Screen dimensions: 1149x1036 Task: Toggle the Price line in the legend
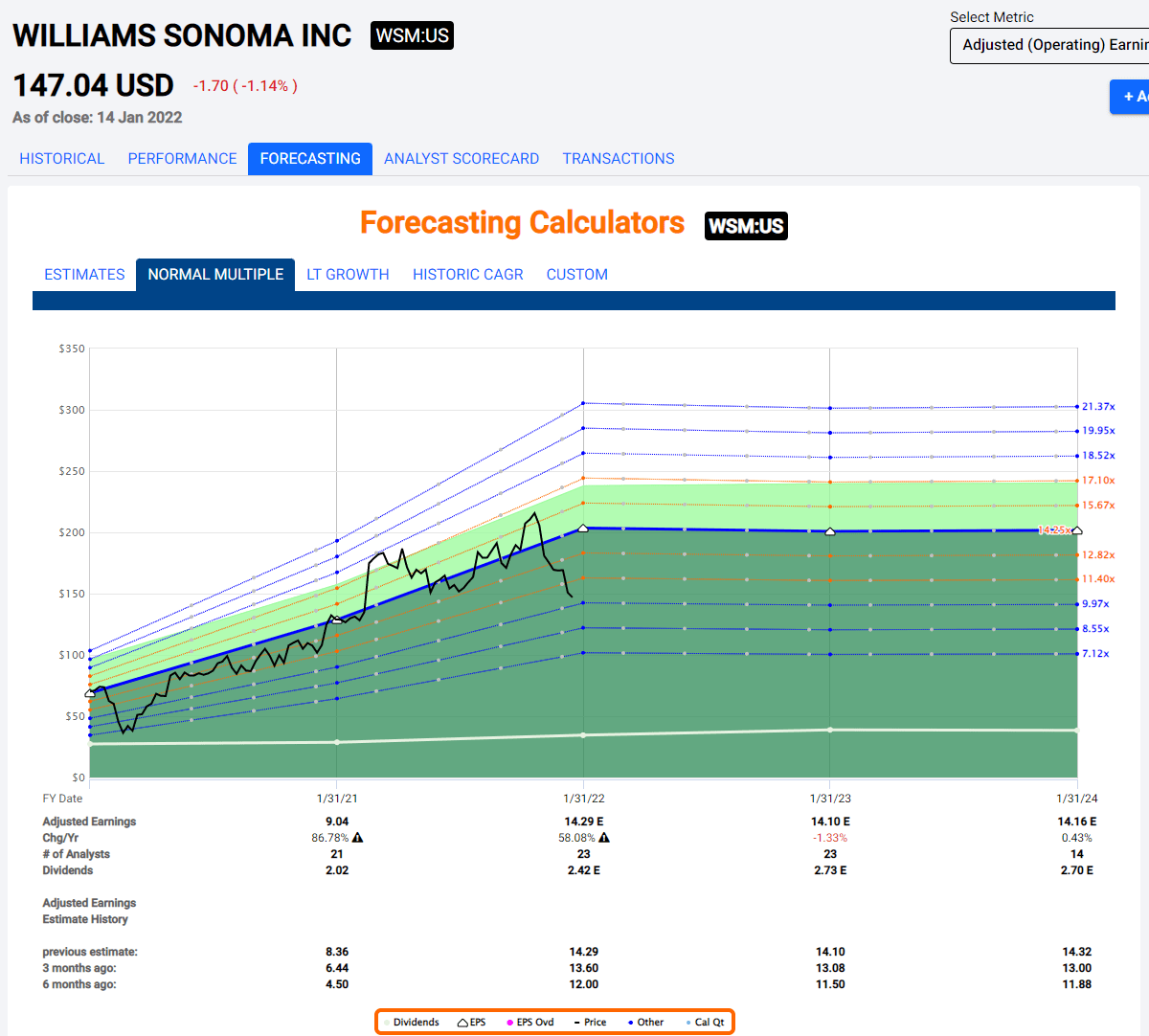590,1023
